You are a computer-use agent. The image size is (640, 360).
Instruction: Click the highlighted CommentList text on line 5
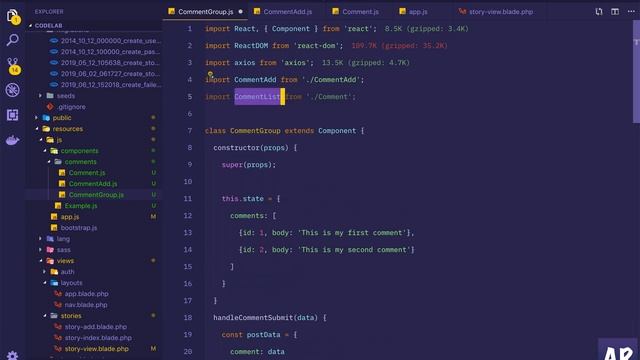point(257,97)
